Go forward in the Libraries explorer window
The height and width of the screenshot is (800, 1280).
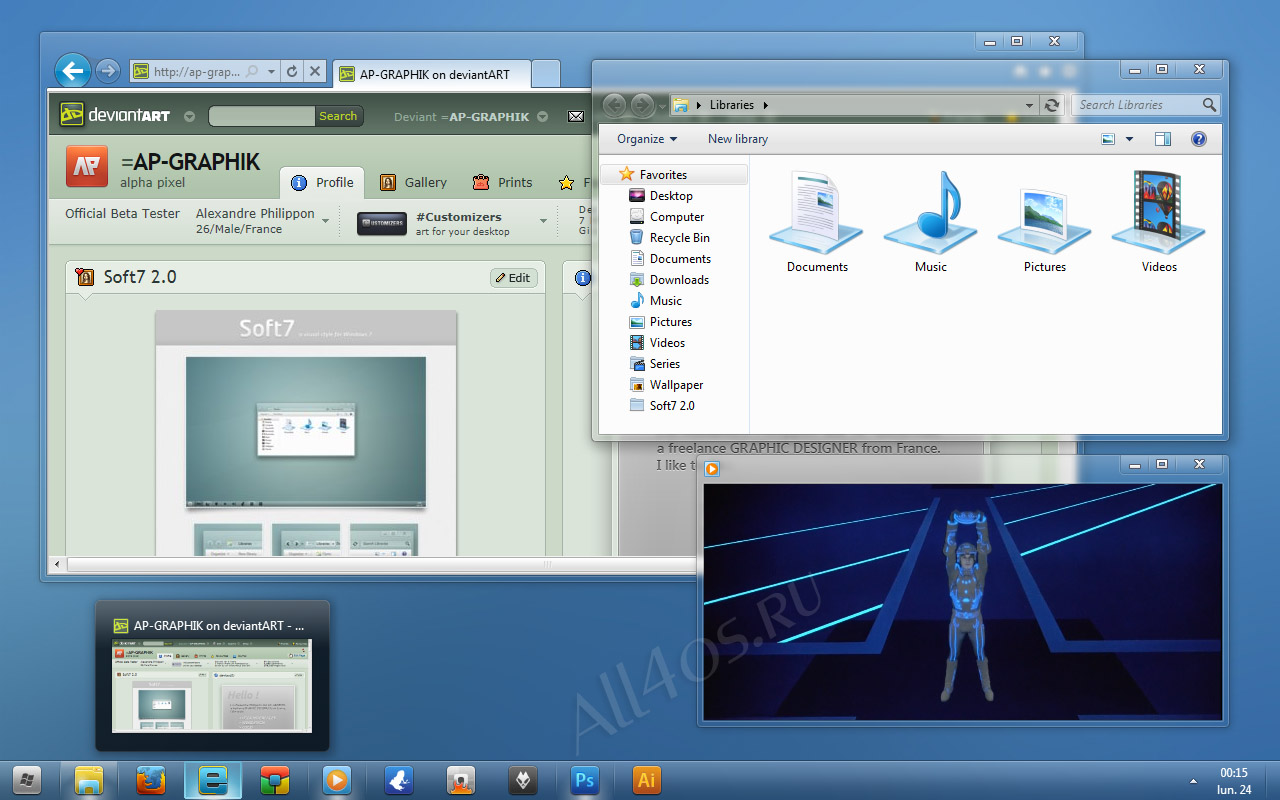click(642, 104)
